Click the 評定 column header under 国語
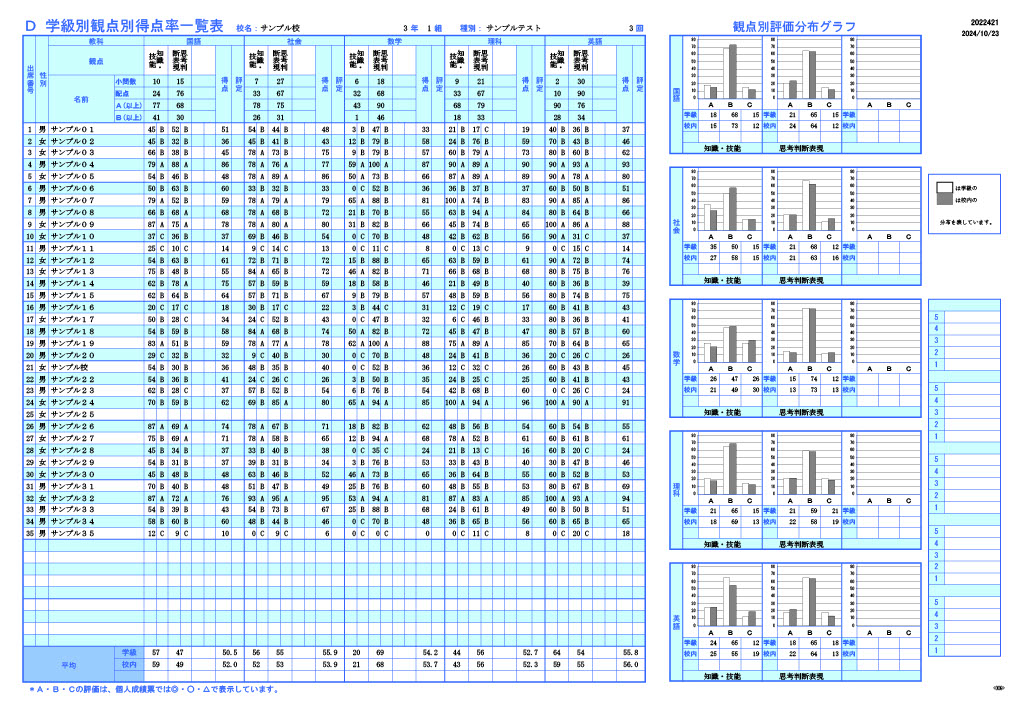The height and width of the screenshot is (723, 1024). [238, 85]
